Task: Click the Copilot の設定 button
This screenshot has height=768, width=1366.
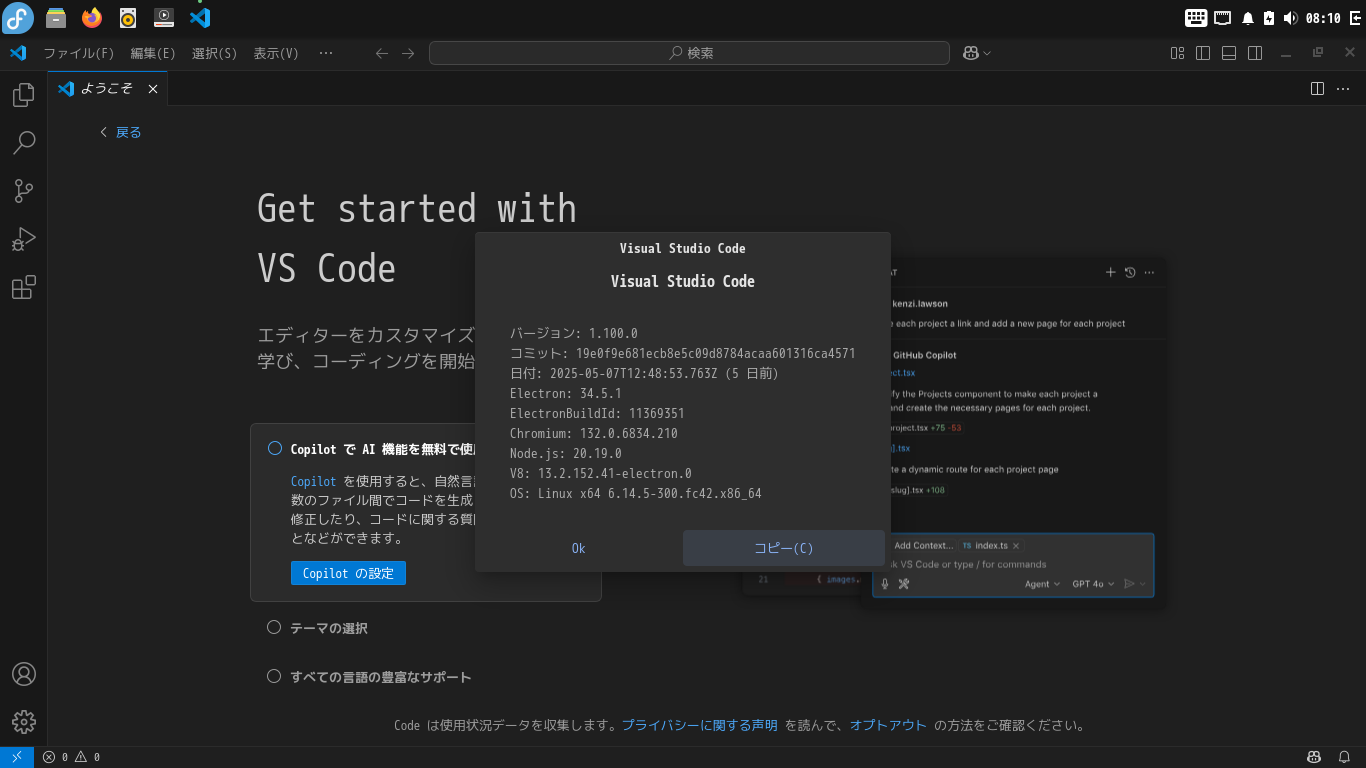Action: point(348,573)
